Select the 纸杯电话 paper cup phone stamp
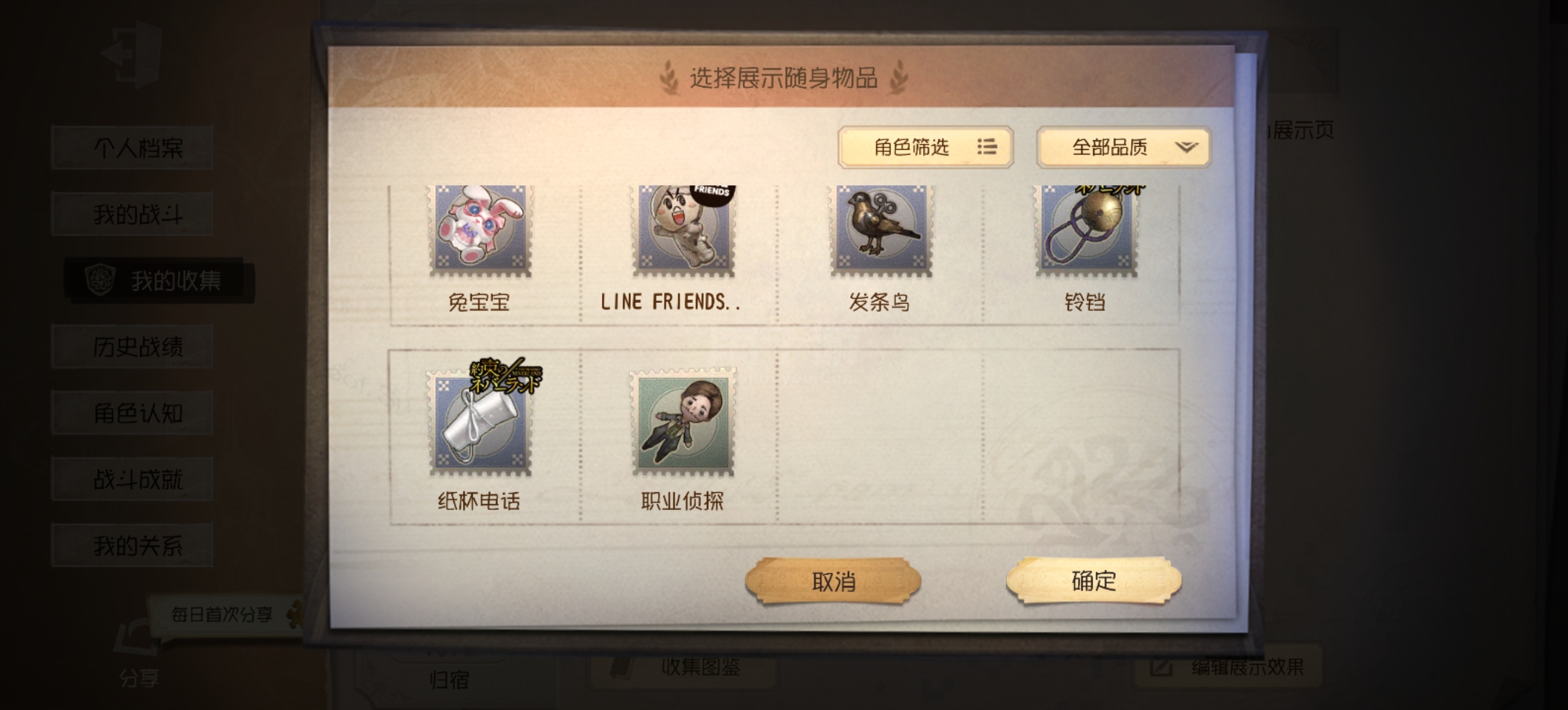This screenshot has width=1568, height=710. tap(480, 422)
